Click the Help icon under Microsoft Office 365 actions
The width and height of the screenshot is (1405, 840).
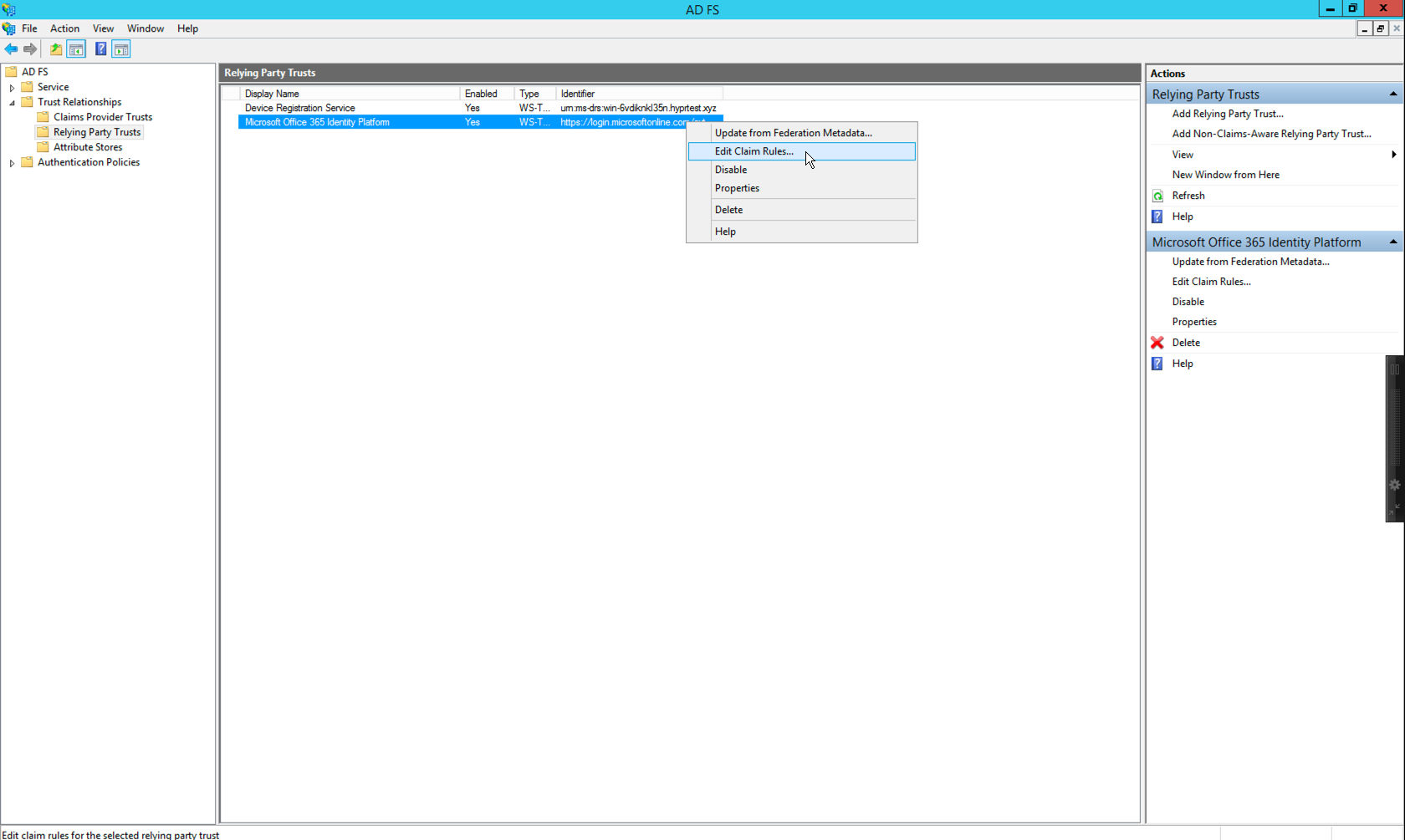[x=1157, y=364]
